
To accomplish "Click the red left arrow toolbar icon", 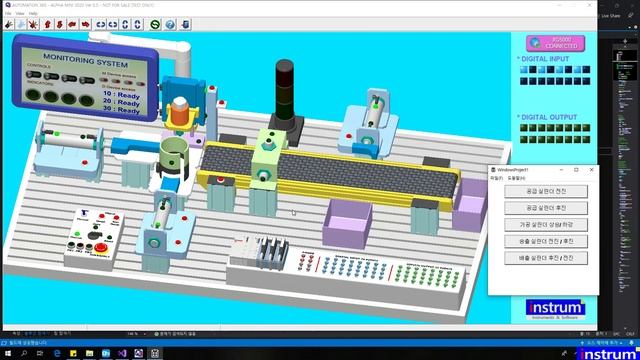I will point(72,24).
